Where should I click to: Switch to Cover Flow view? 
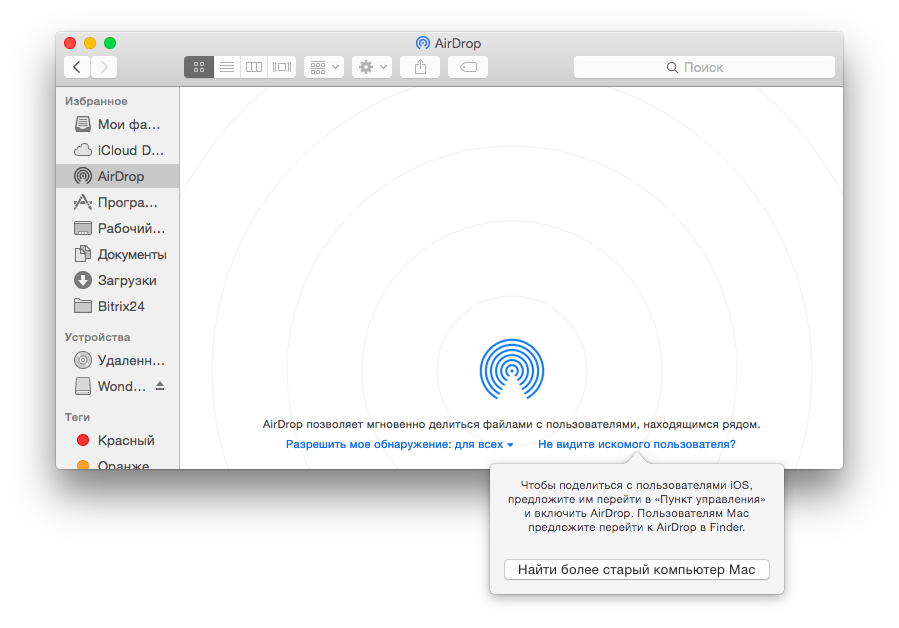click(x=282, y=67)
